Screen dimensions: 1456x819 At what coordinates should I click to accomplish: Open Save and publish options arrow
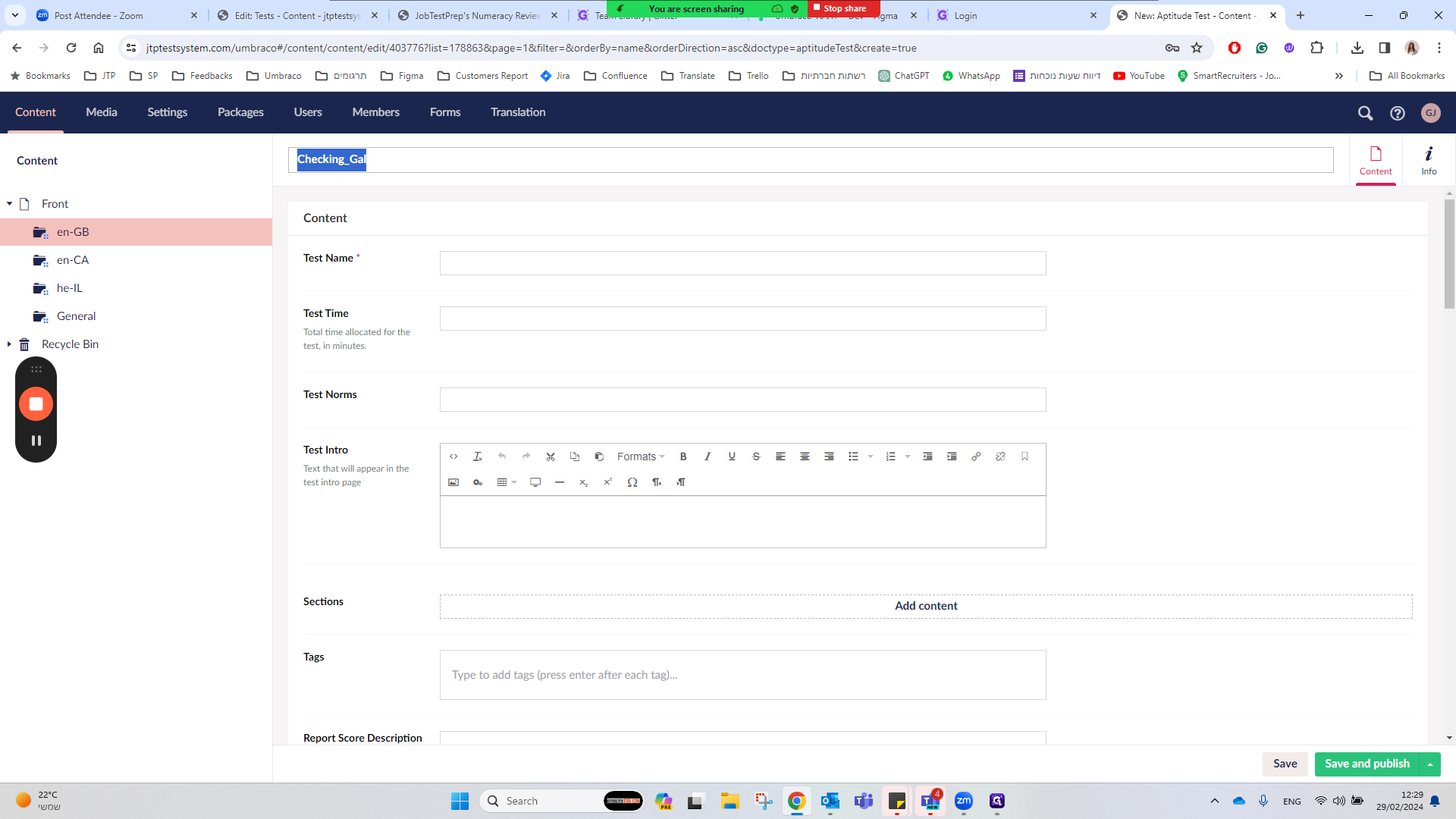click(1430, 764)
